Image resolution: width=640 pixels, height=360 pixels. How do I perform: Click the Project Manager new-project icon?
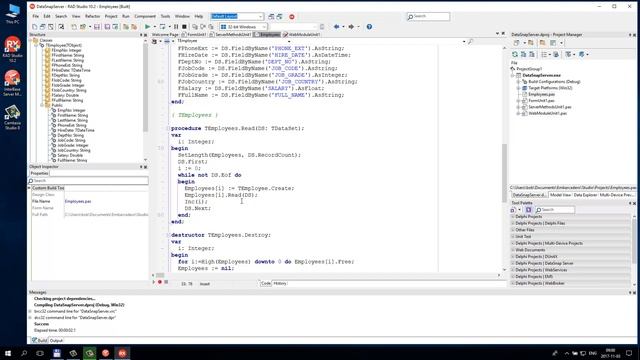[x=516, y=43]
